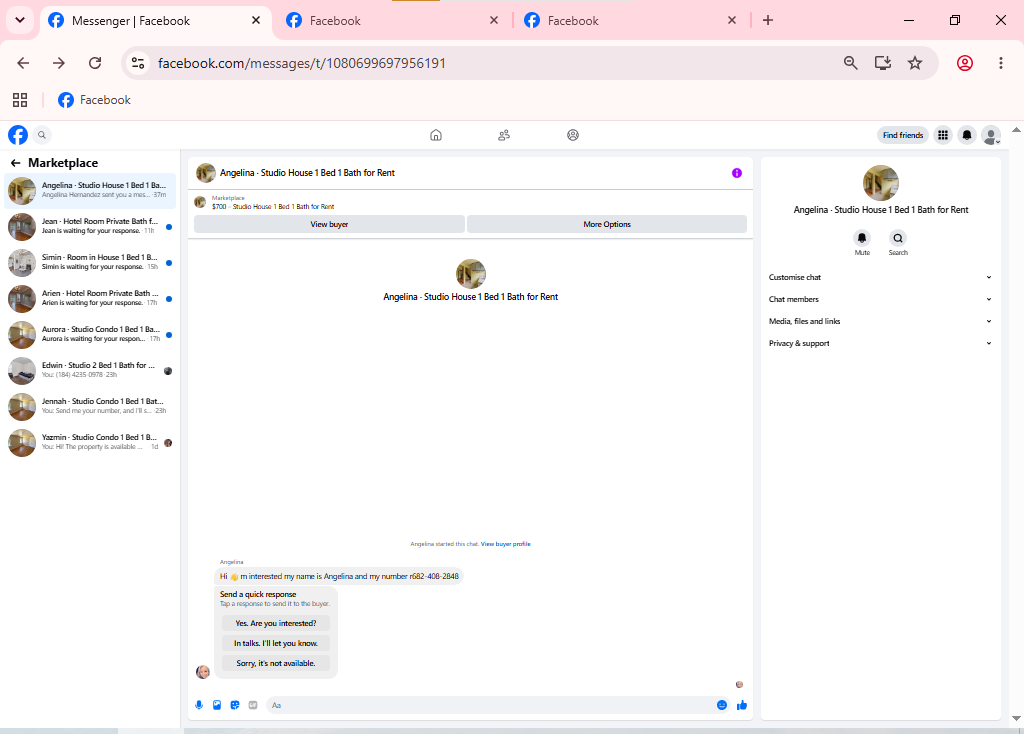This screenshot has height=734, width=1024.
Task: Open the notifications bell in header
Action: (967, 135)
